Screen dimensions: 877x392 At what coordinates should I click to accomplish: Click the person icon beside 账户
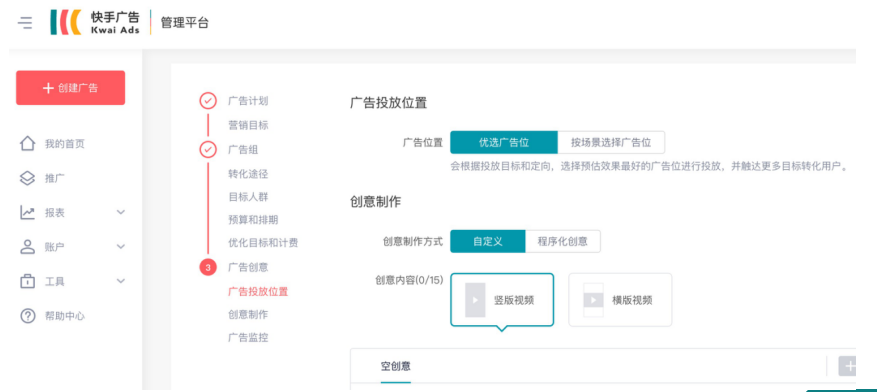coord(27,247)
